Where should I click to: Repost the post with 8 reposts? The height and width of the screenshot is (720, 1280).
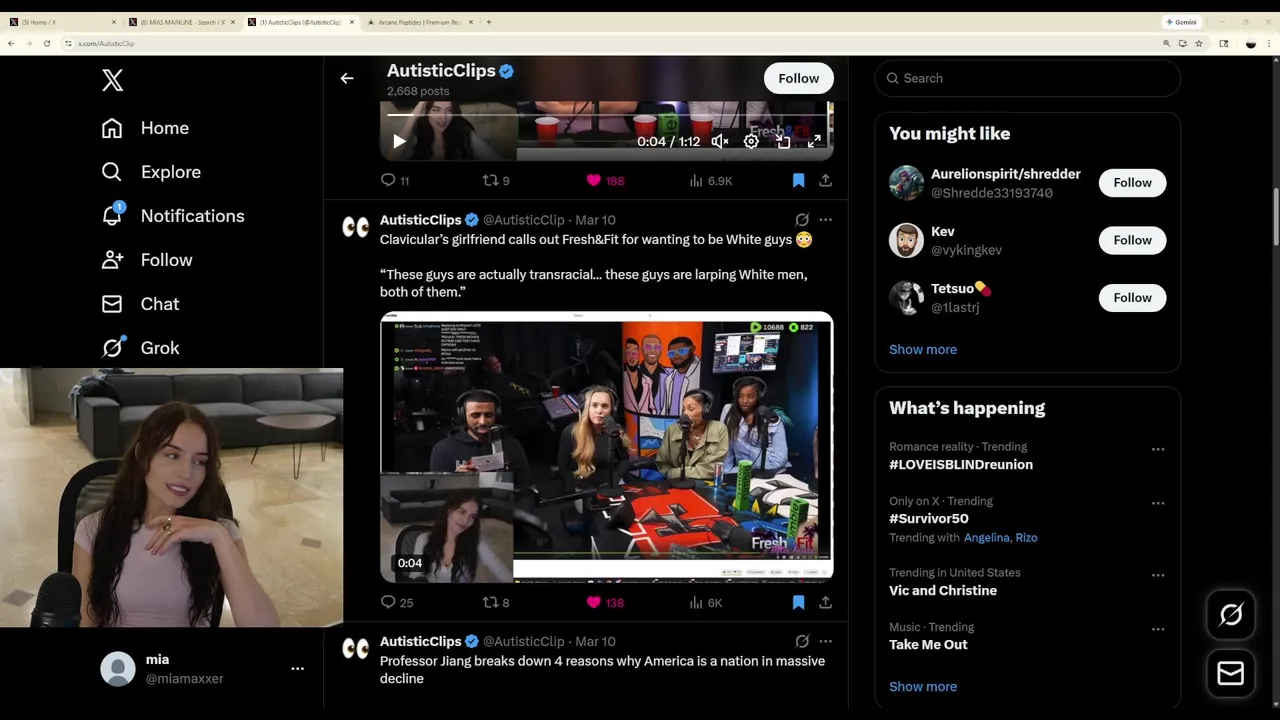pos(496,603)
